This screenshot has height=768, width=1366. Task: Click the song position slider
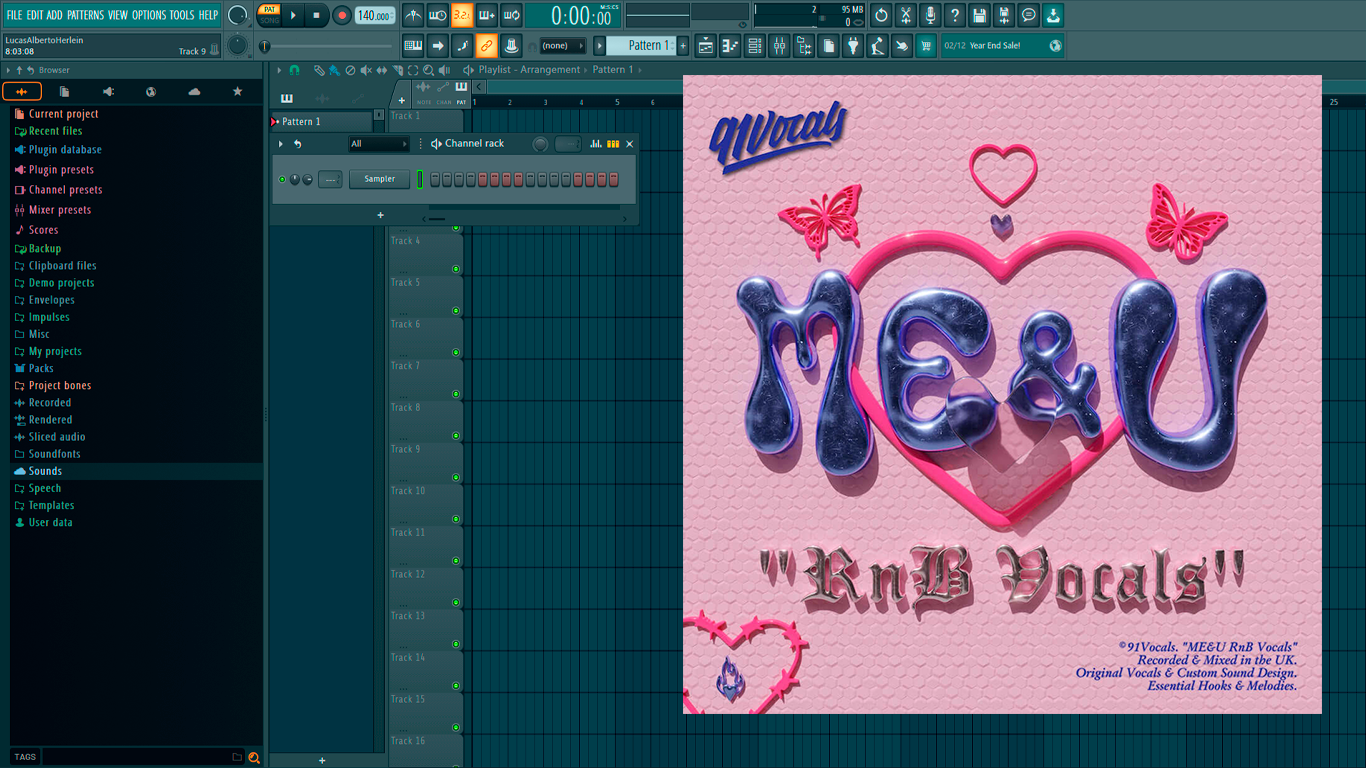328,46
